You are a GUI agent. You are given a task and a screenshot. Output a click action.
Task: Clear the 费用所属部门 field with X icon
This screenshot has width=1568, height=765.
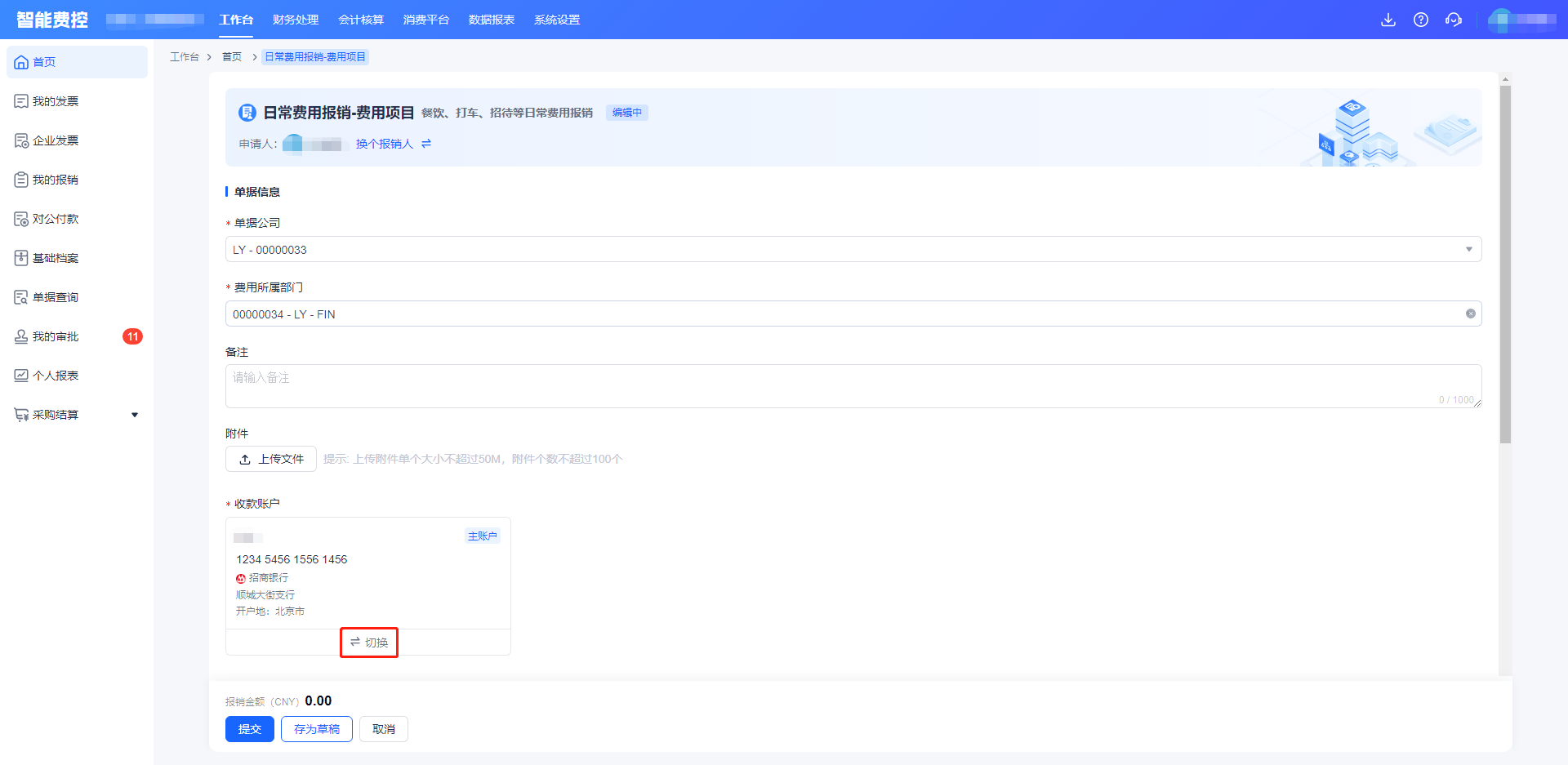pos(1470,314)
